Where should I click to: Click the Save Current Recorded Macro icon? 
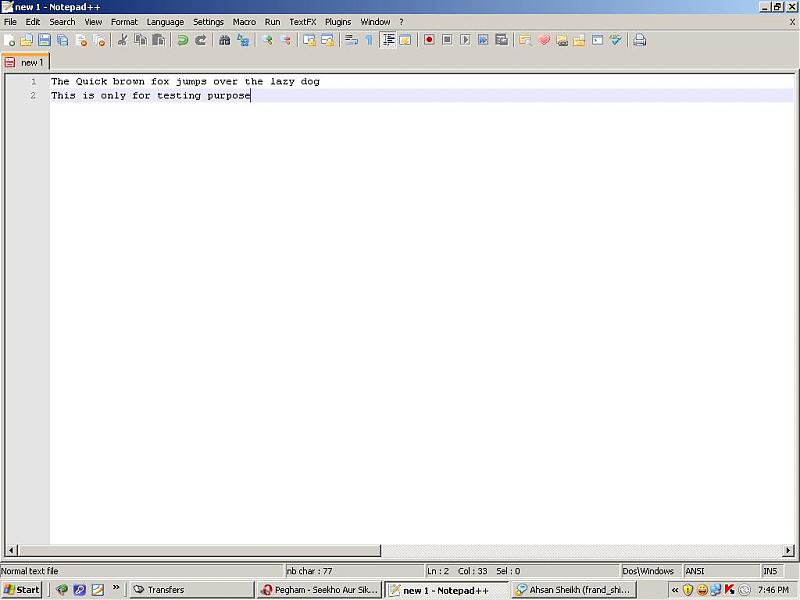click(x=502, y=40)
